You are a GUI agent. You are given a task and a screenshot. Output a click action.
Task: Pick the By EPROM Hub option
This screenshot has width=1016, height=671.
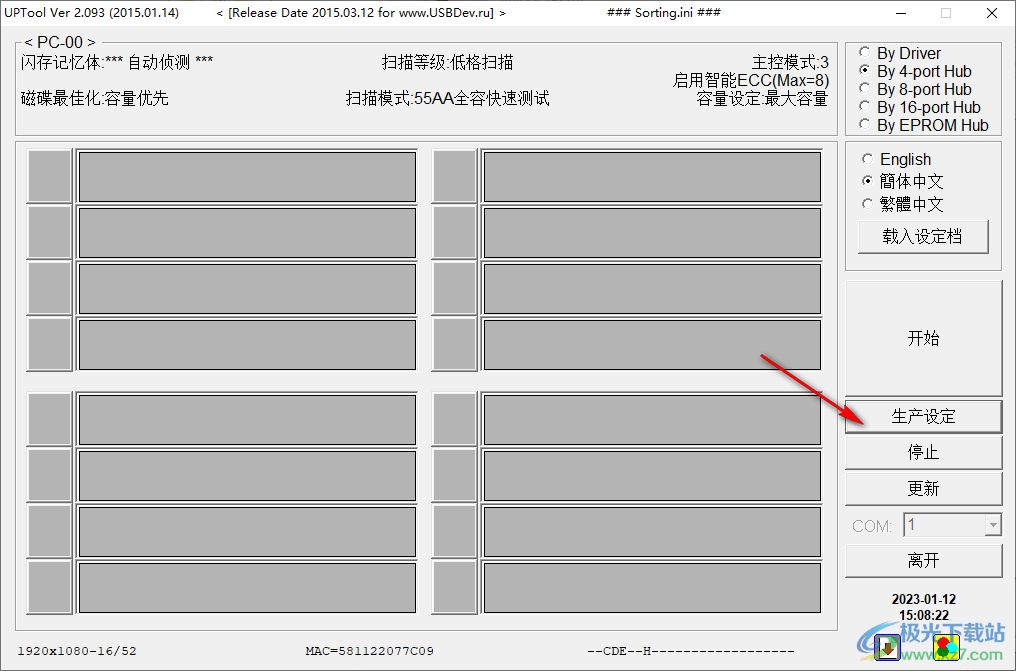point(924,125)
